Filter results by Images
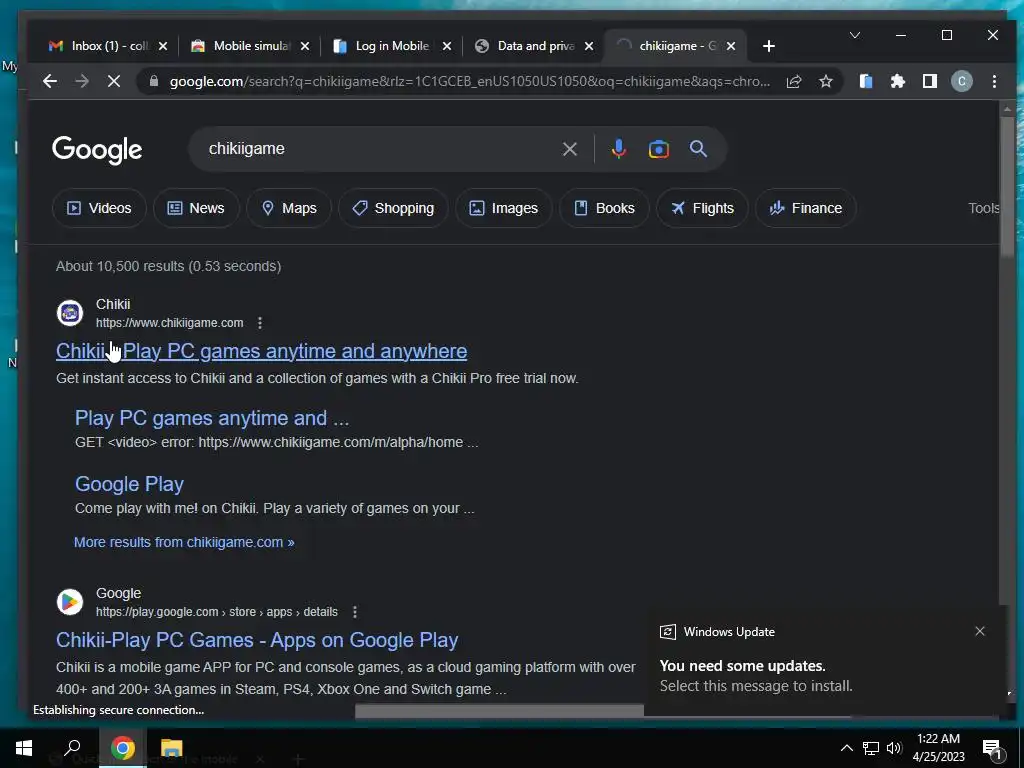Image resolution: width=1024 pixels, height=768 pixels. coord(504,208)
